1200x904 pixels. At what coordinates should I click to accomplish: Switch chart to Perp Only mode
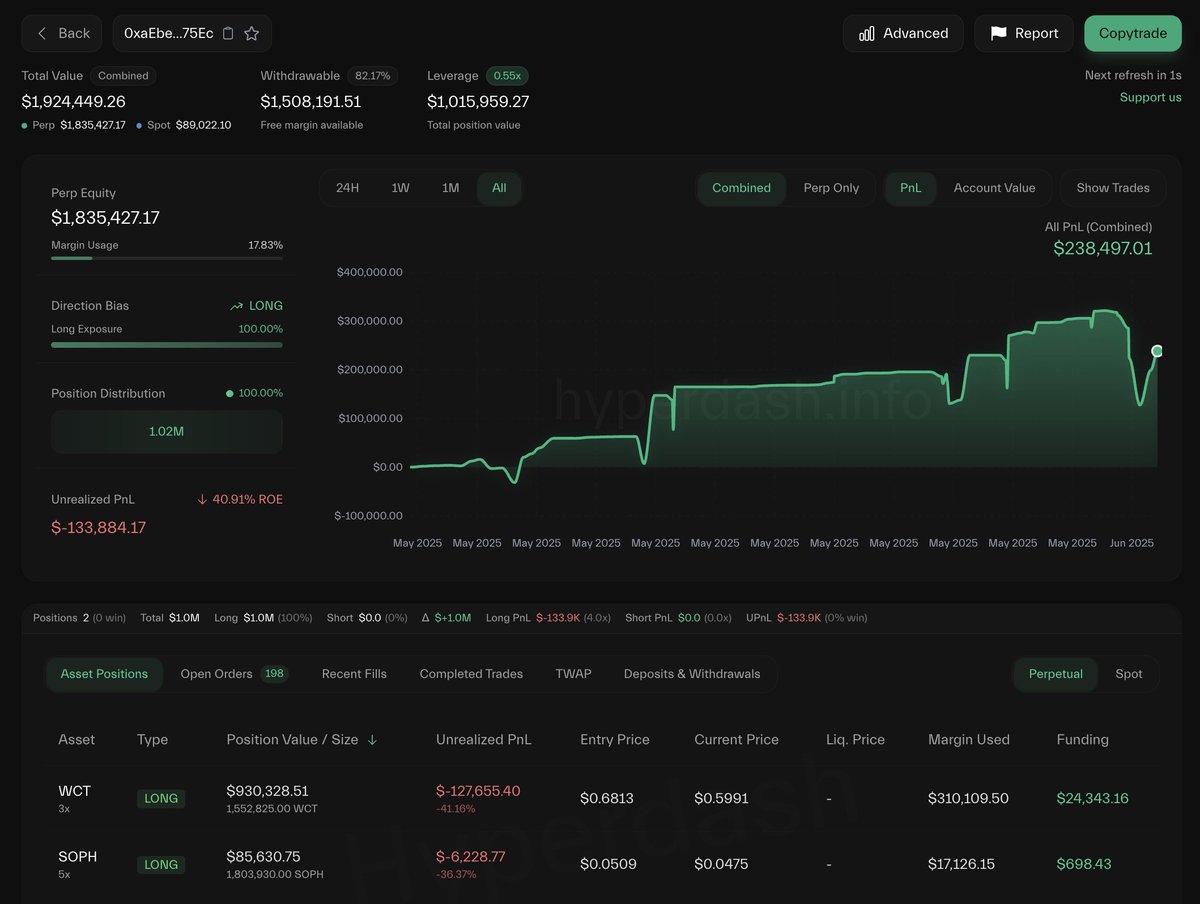click(831, 188)
